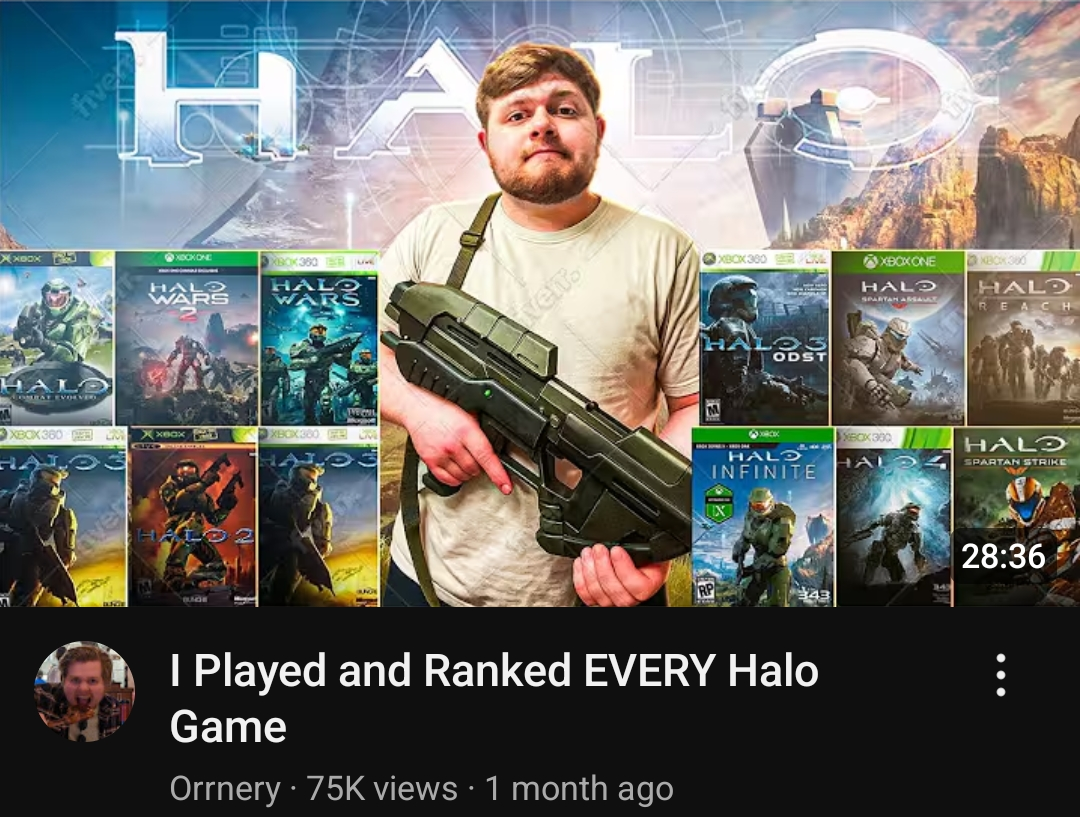Open the Orrnery channel avatar
The height and width of the screenshot is (817, 1080).
click(x=85, y=692)
